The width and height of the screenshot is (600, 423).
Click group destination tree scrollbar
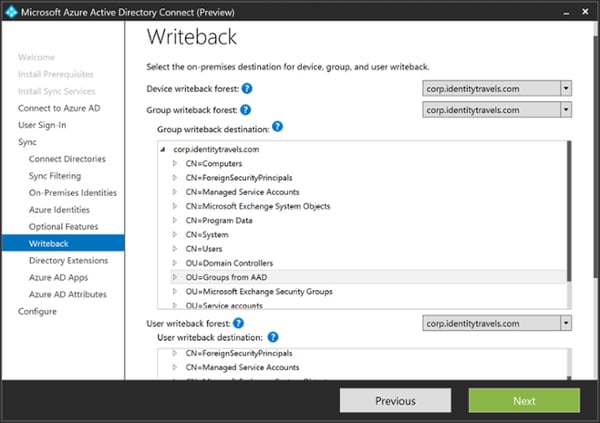[x=569, y=211]
